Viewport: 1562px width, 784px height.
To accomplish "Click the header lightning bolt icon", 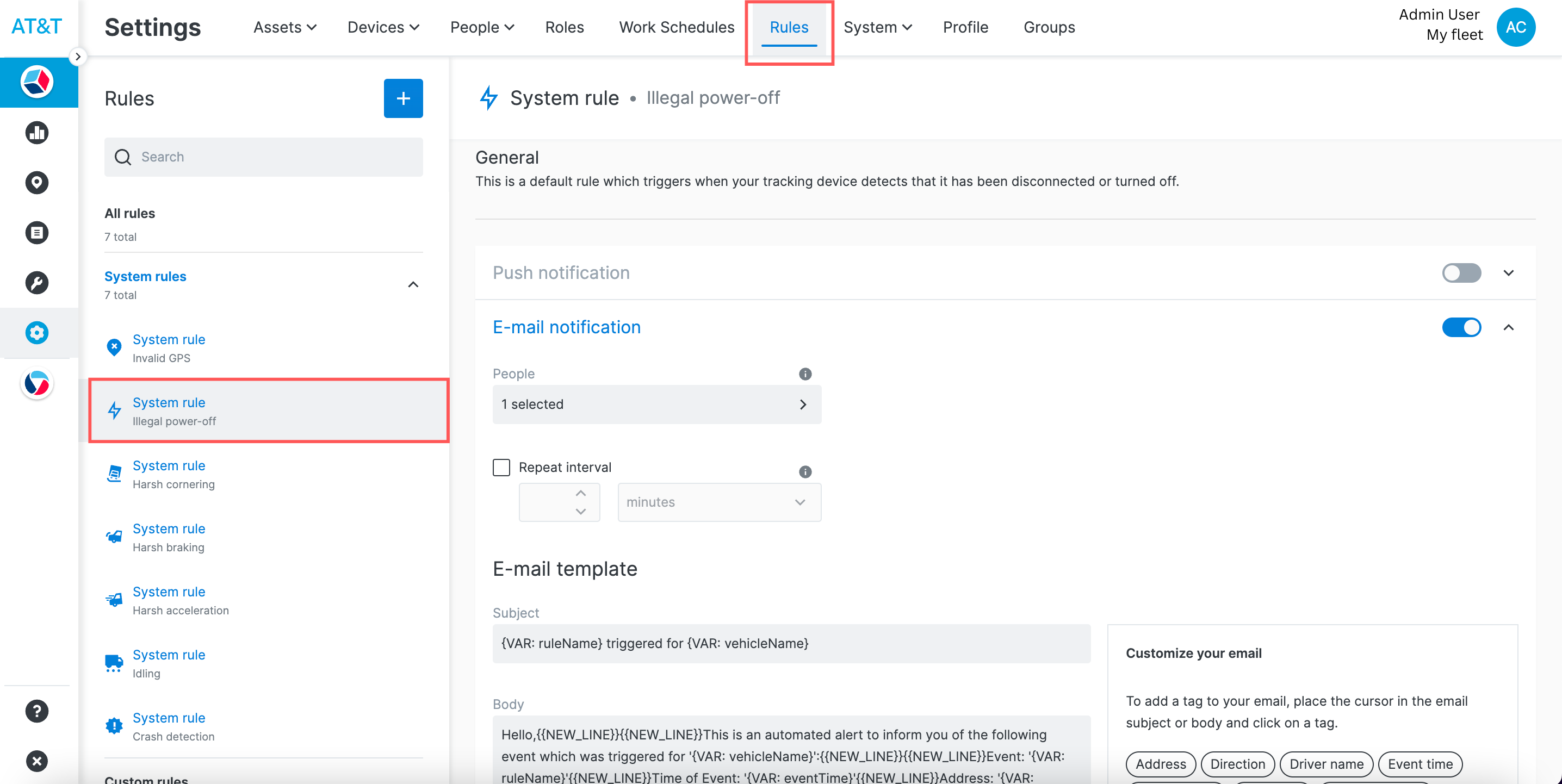I will point(489,98).
